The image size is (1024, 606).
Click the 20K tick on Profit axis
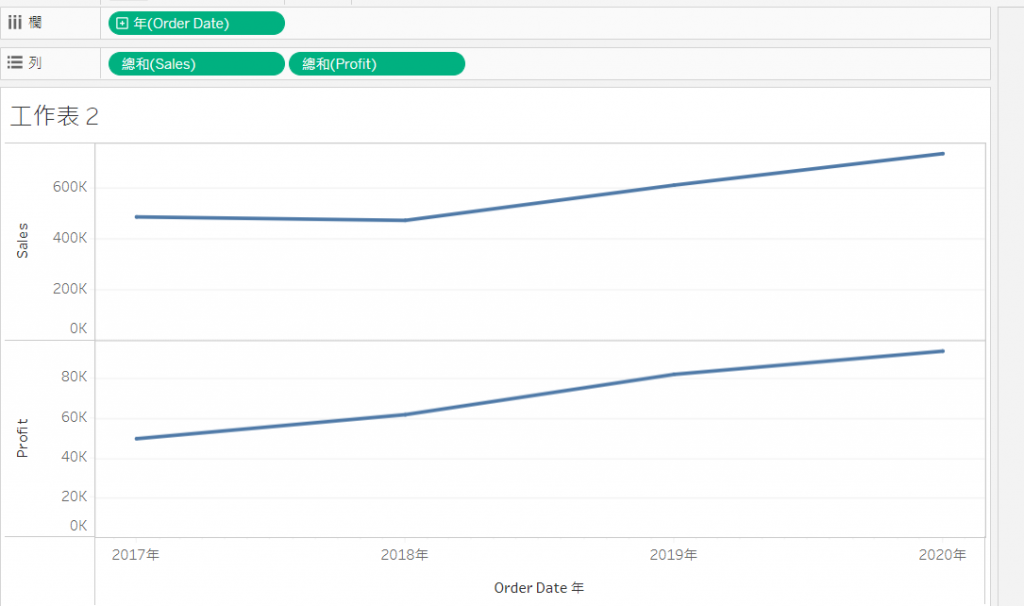74,496
